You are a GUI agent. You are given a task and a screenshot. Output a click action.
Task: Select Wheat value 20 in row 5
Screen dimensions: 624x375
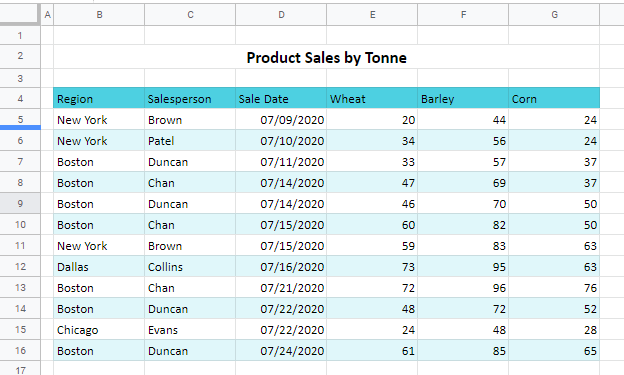pos(372,119)
